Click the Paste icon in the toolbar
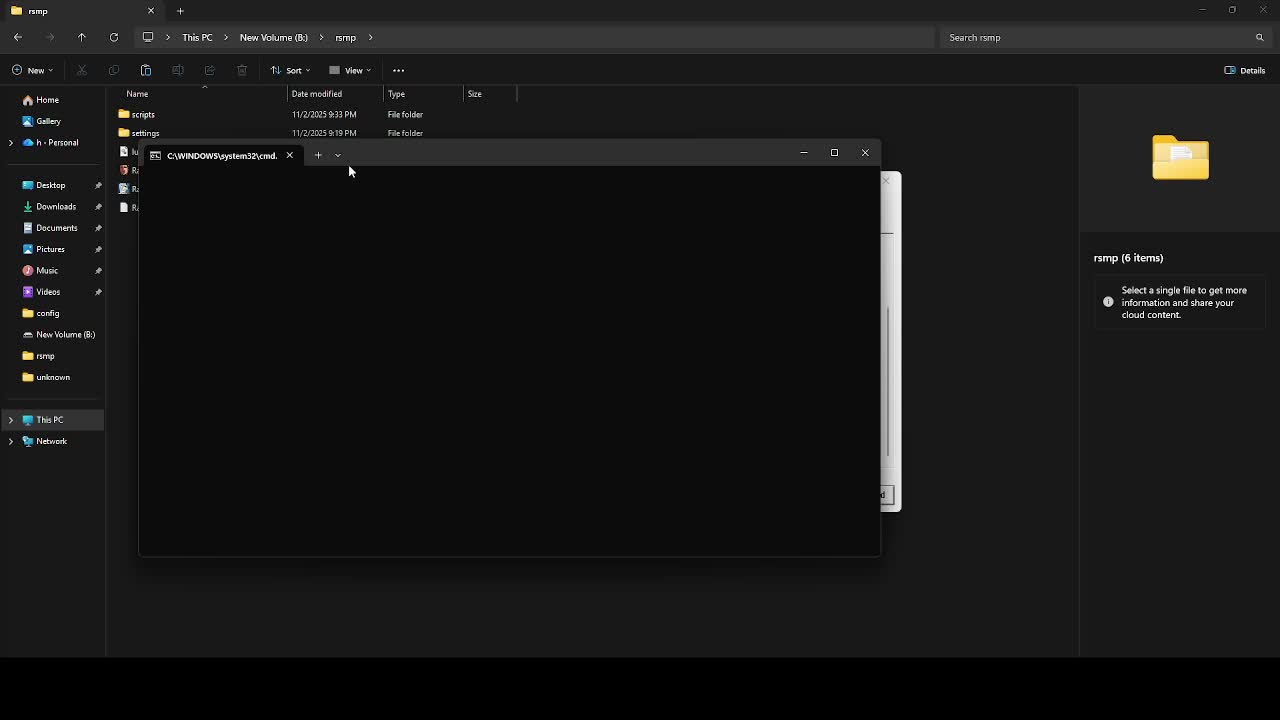 click(x=146, y=70)
